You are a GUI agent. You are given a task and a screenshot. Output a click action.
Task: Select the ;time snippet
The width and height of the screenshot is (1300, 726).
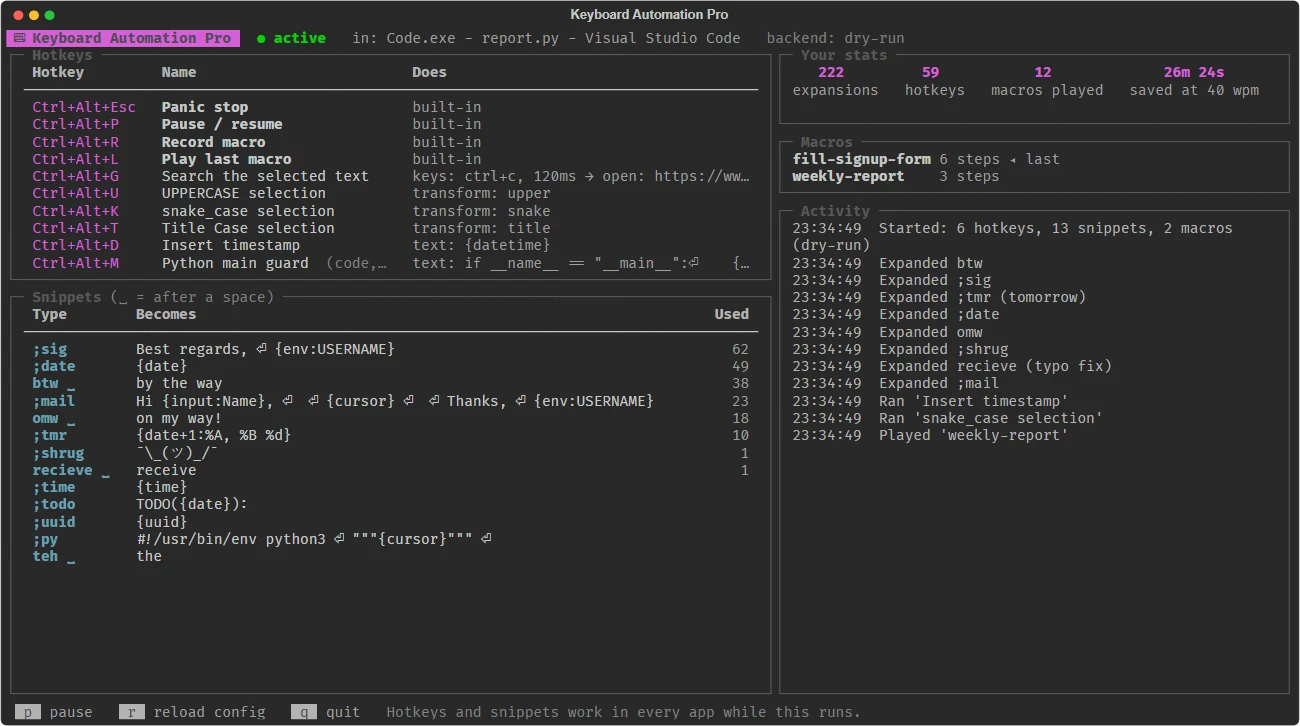(x=391, y=487)
